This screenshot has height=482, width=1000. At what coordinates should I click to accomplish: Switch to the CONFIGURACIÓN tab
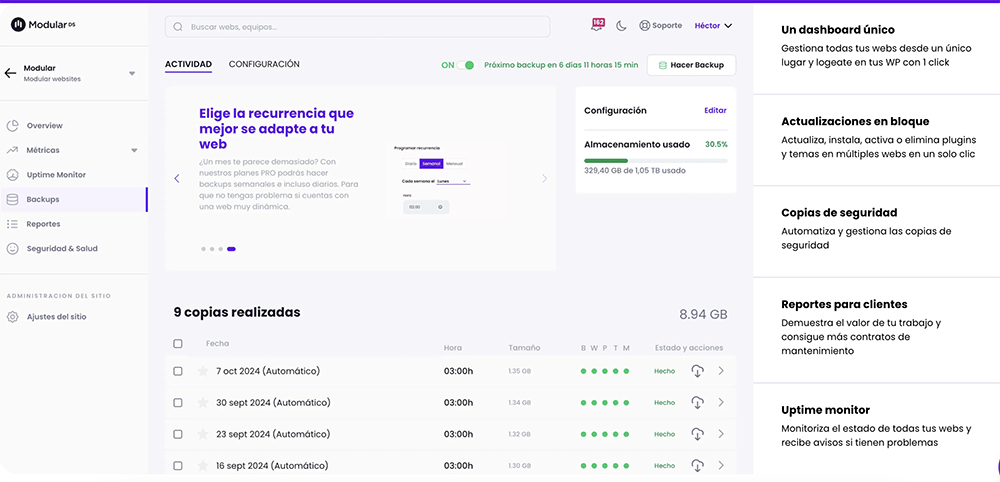tap(264, 64)
